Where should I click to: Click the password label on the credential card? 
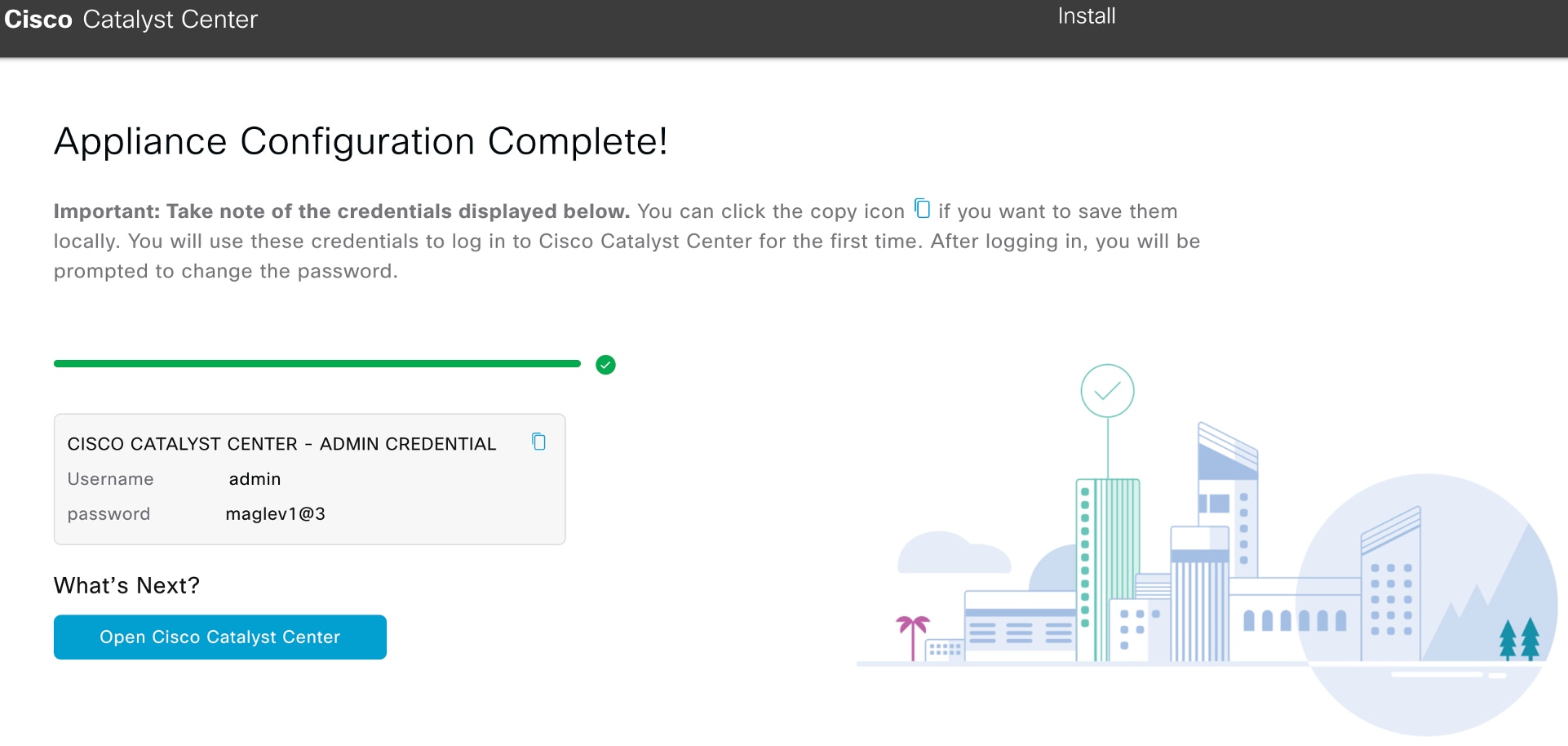click(109, 513)
